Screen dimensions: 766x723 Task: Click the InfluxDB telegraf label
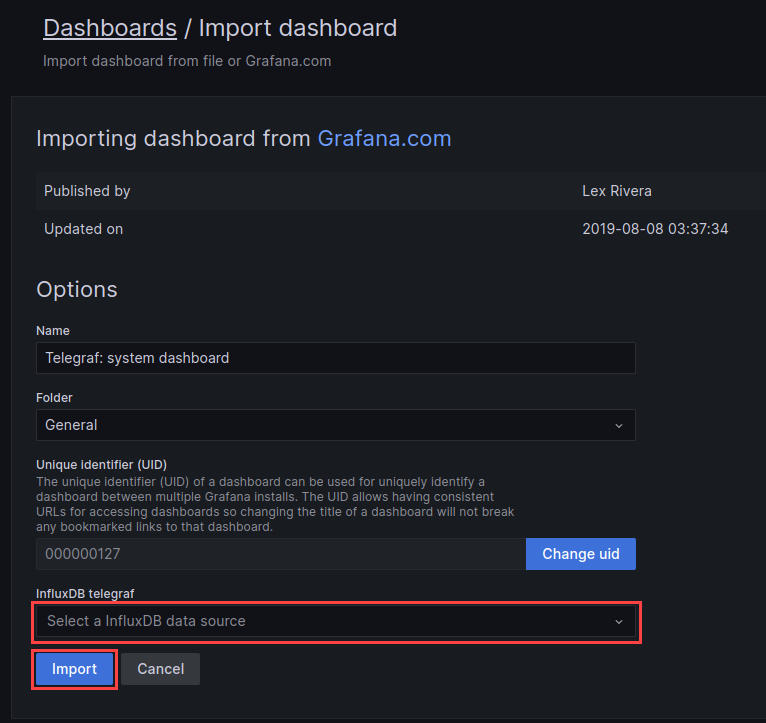(85, 594)
